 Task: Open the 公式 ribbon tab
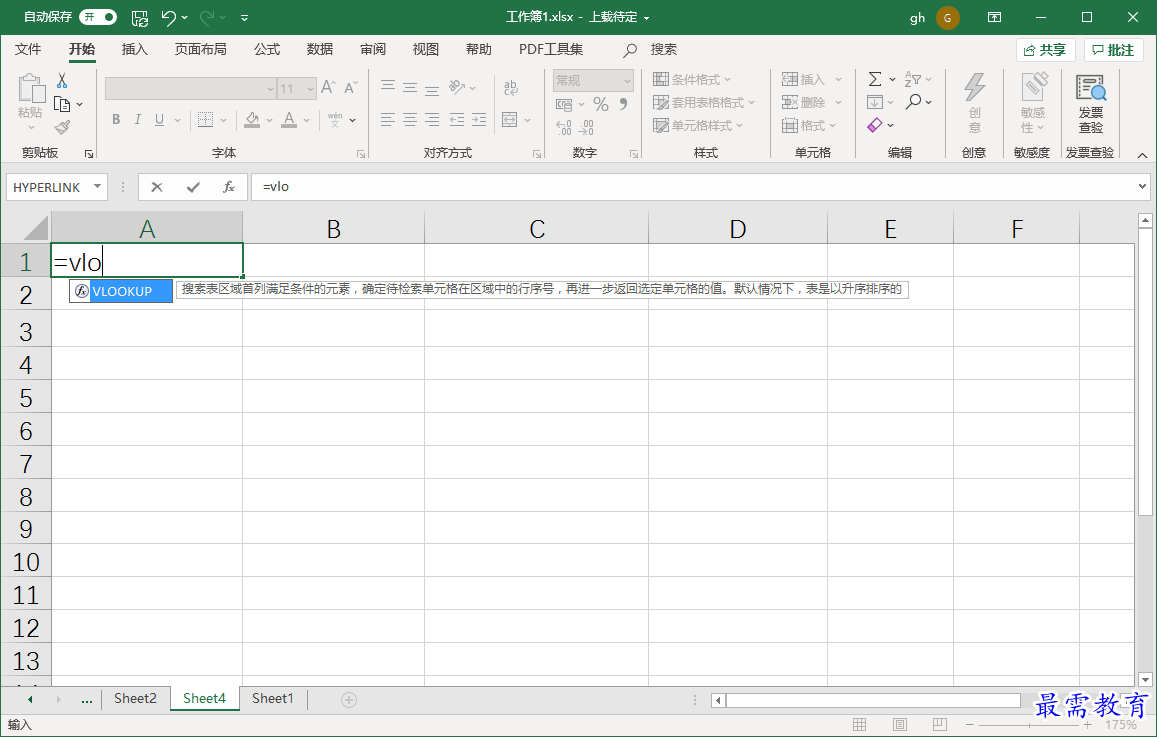pos(267,49)
